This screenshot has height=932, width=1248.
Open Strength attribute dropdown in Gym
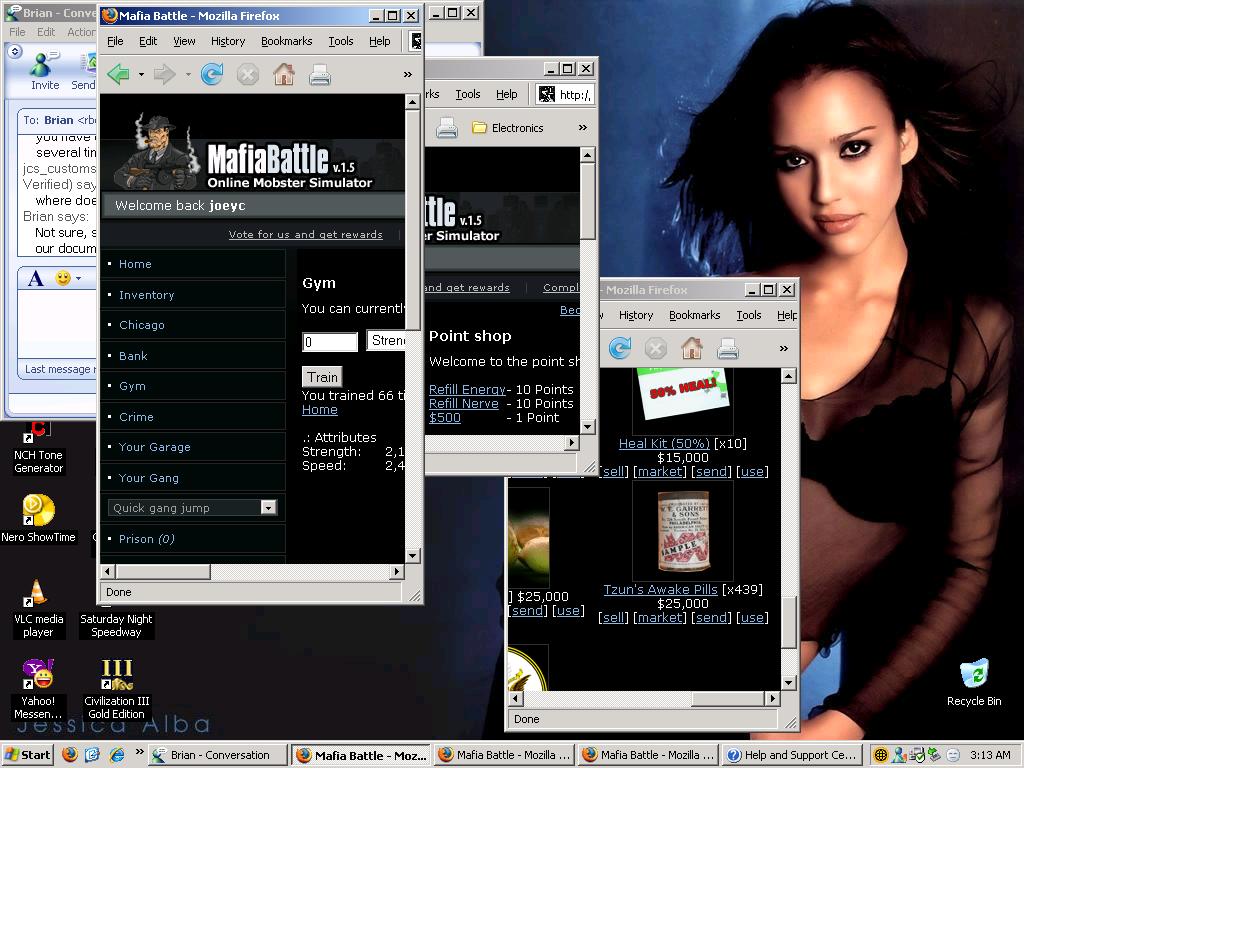tap(386, 340)
